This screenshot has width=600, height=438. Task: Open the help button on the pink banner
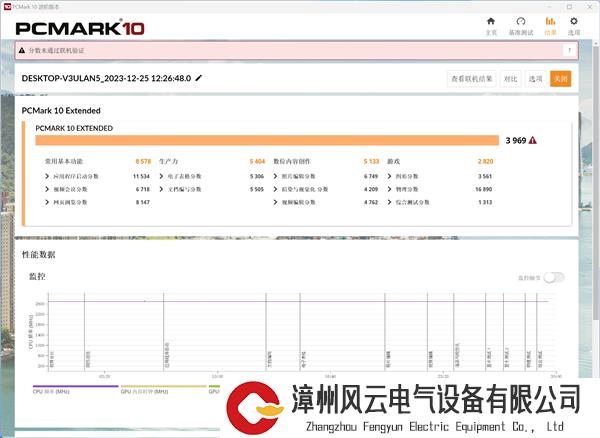[569, 50]
